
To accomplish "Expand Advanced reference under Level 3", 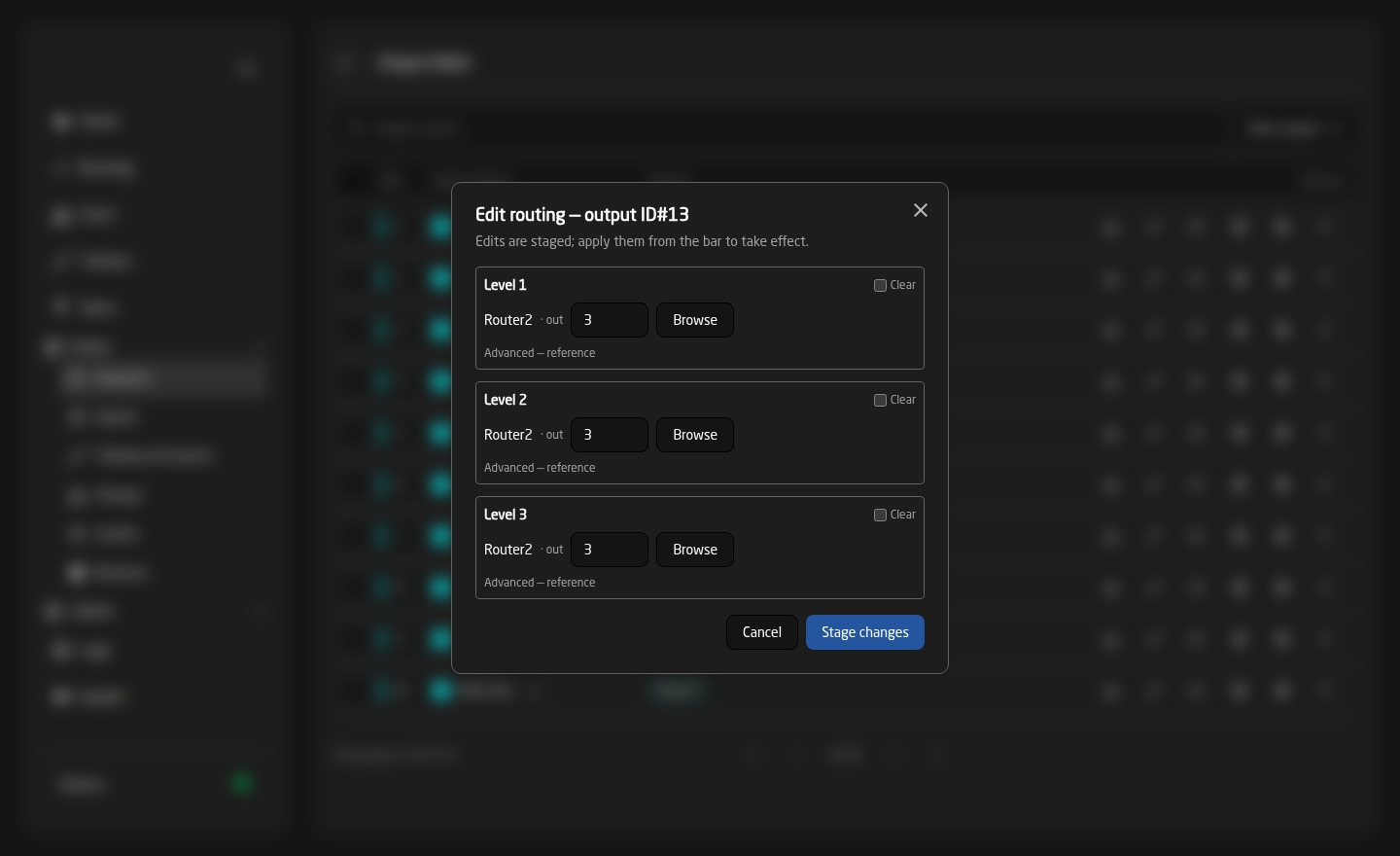I will pyautogui.click(x=540, y=583).
